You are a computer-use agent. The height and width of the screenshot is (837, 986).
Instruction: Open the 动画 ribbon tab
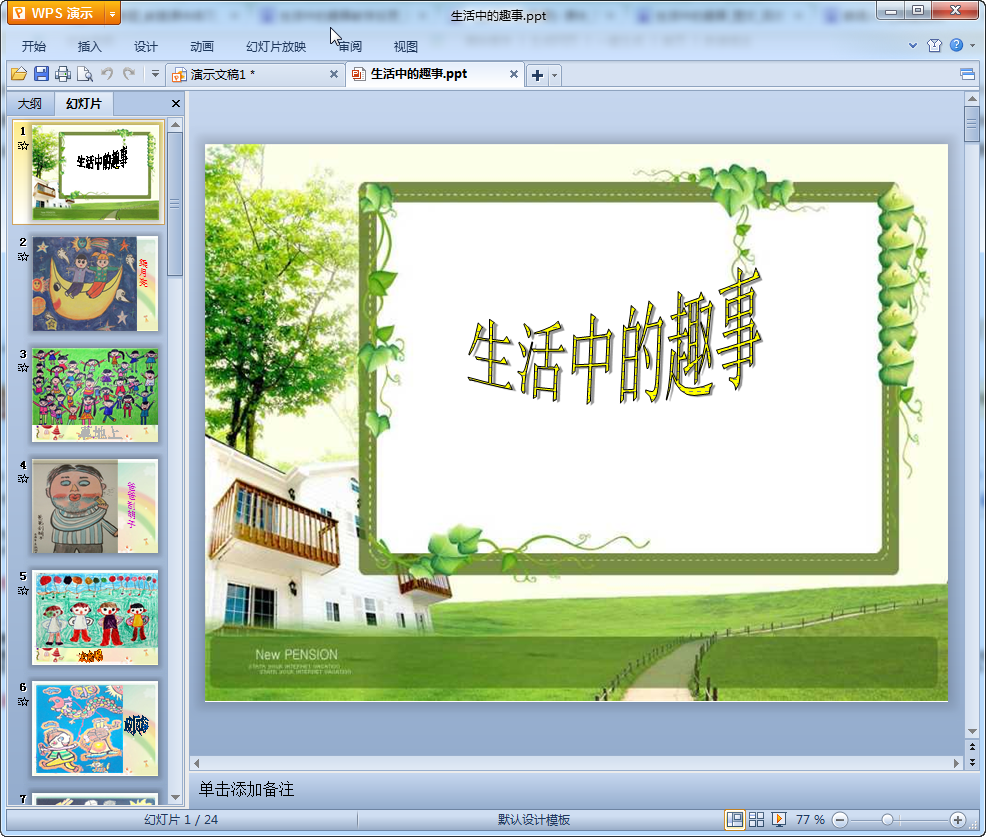[x=202, y=47]
